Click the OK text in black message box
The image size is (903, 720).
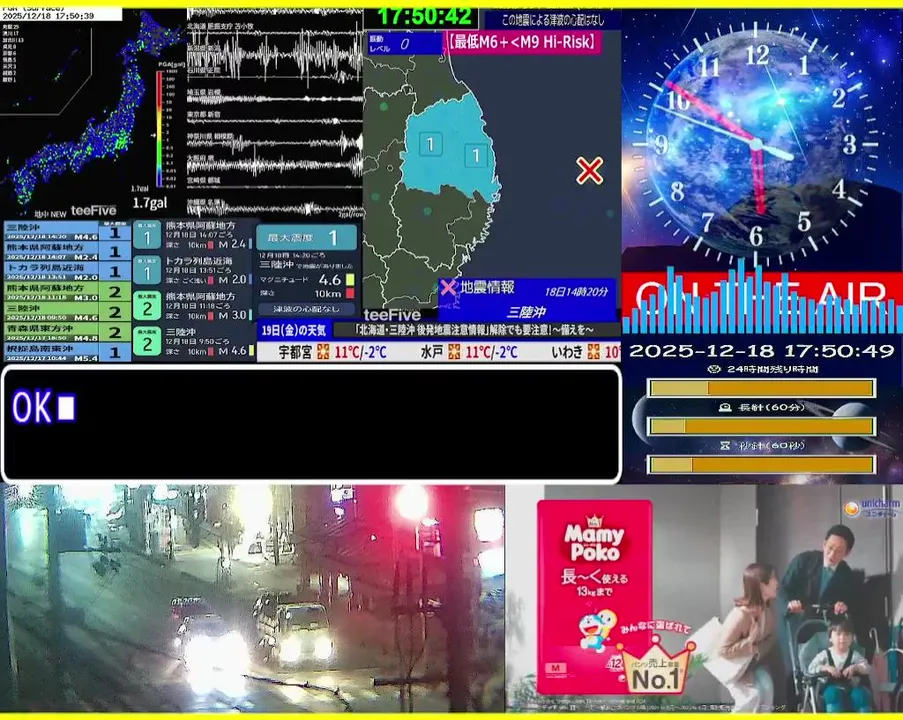tap(32, 407)
